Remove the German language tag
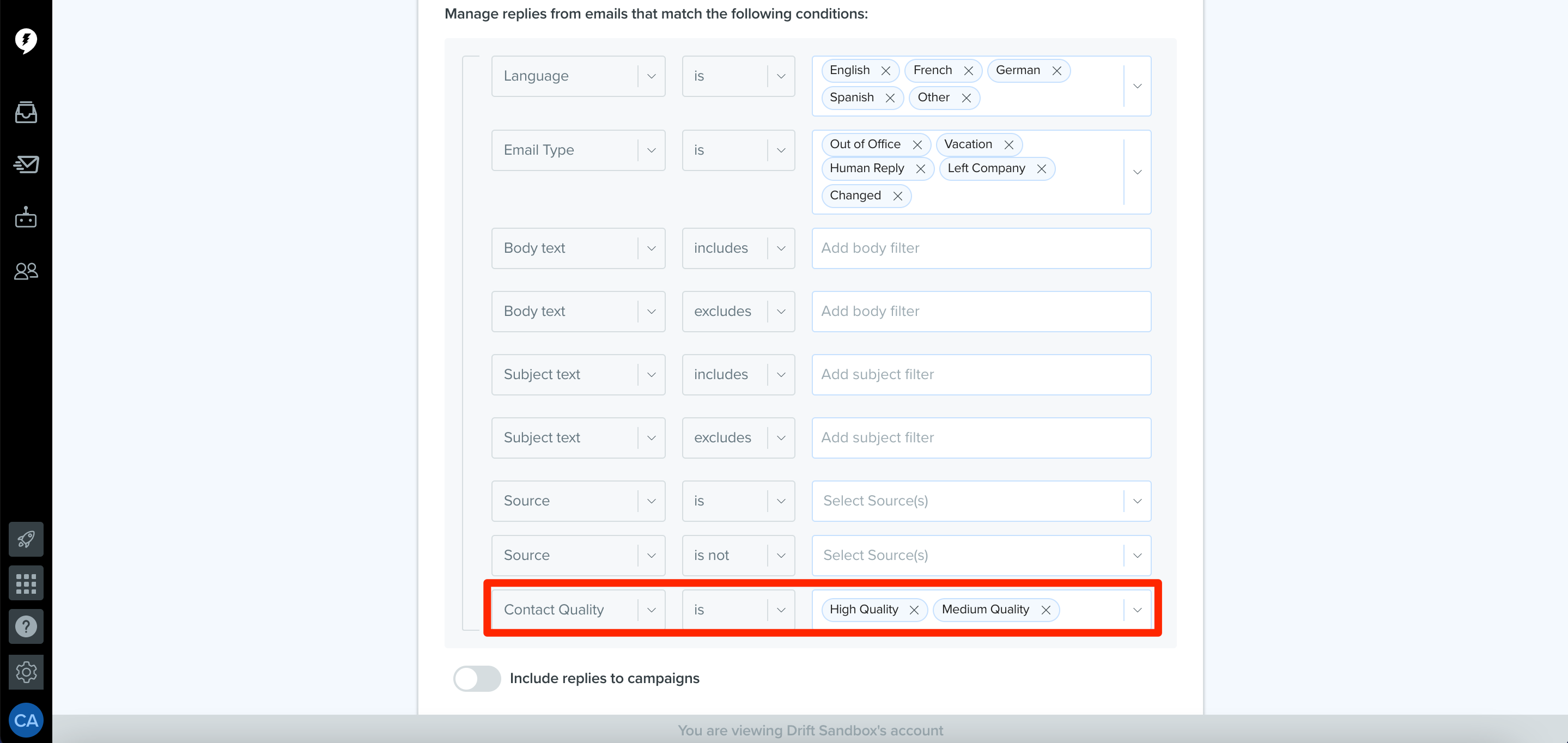Image resolution: width=1568 pixels, height=743 pixels. (x=1057, y=71)
